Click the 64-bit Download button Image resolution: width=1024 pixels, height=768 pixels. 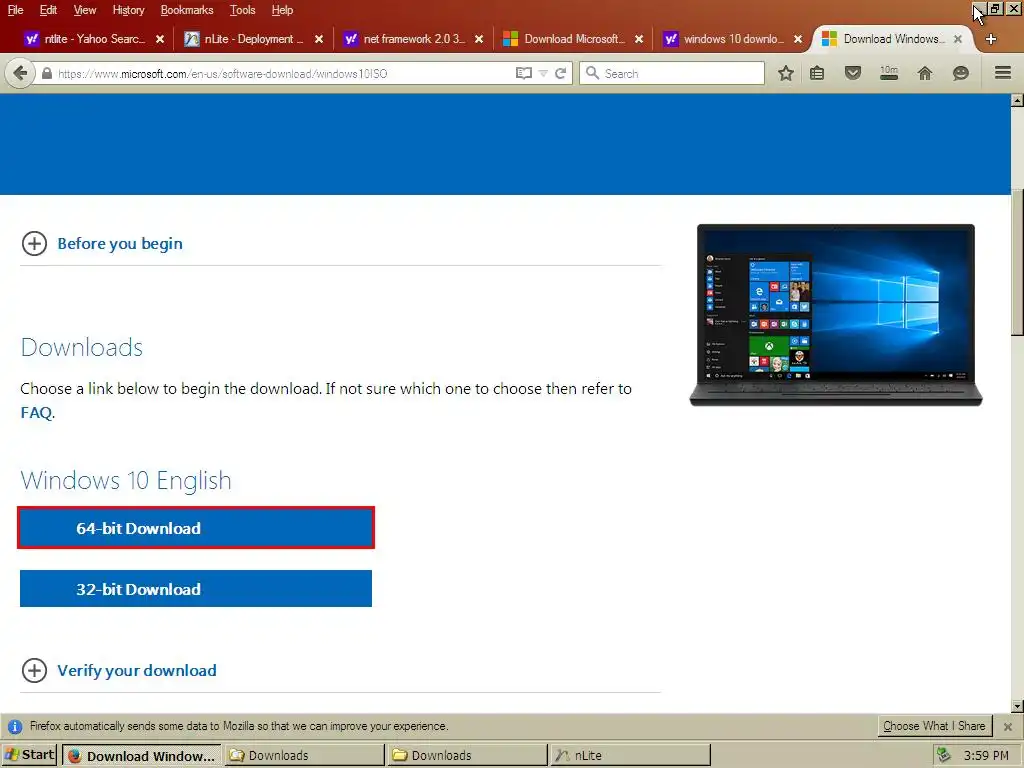pos(196,528)
